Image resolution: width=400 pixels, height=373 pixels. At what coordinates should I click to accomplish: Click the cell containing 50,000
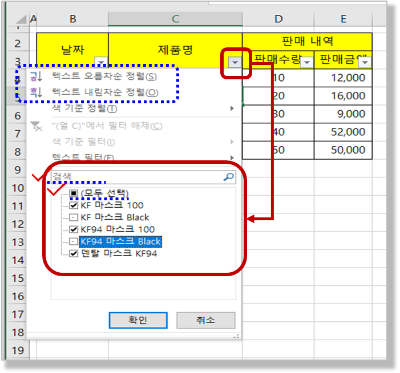pyautogui.click(x=343, y=150)
